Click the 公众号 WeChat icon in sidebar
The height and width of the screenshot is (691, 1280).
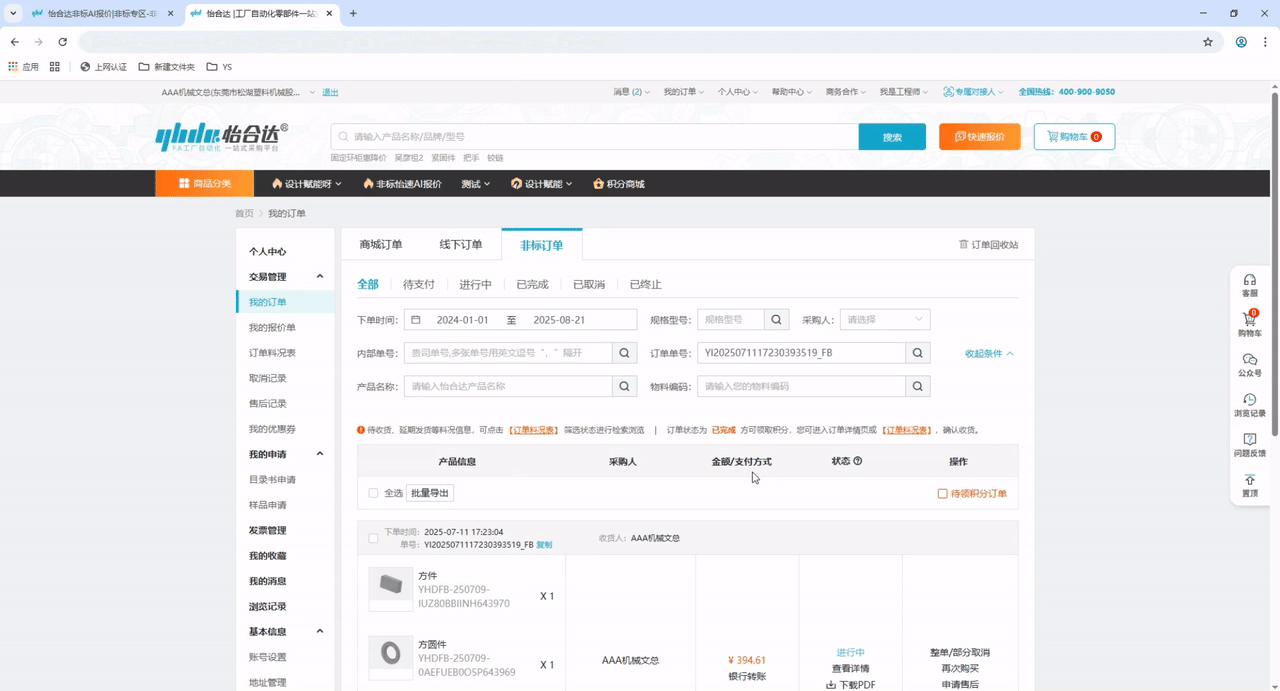(1249, 360)
